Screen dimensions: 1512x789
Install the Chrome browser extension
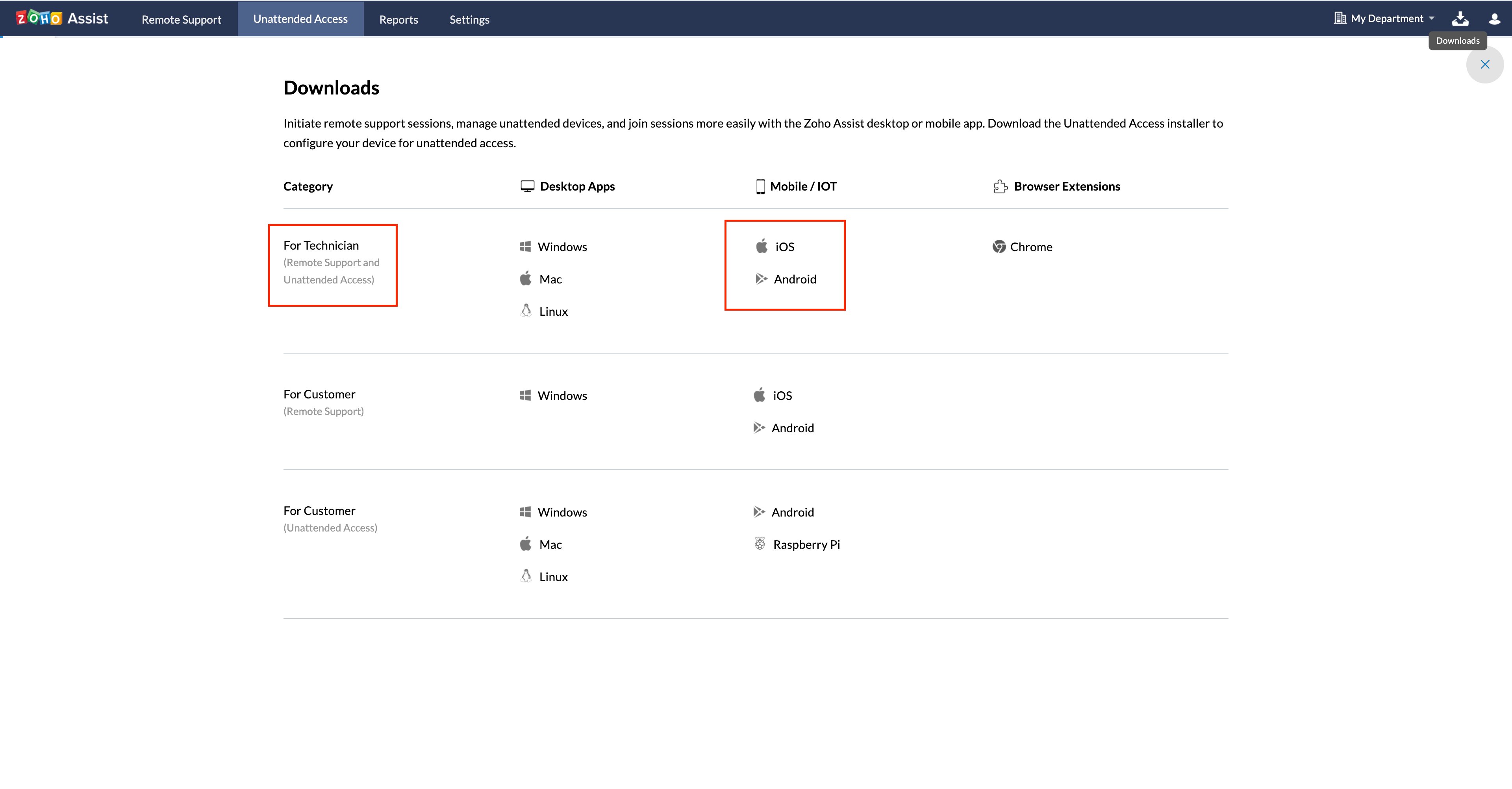(1030, 247)
